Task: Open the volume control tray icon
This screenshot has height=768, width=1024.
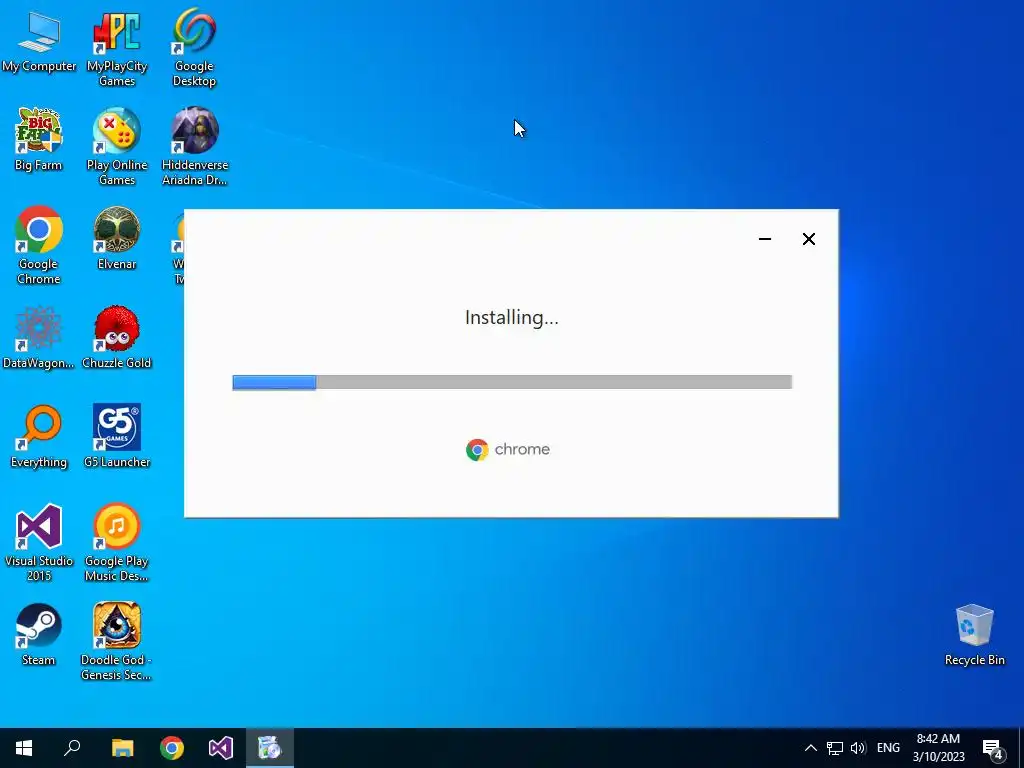Action: click(x=858, y=748)
